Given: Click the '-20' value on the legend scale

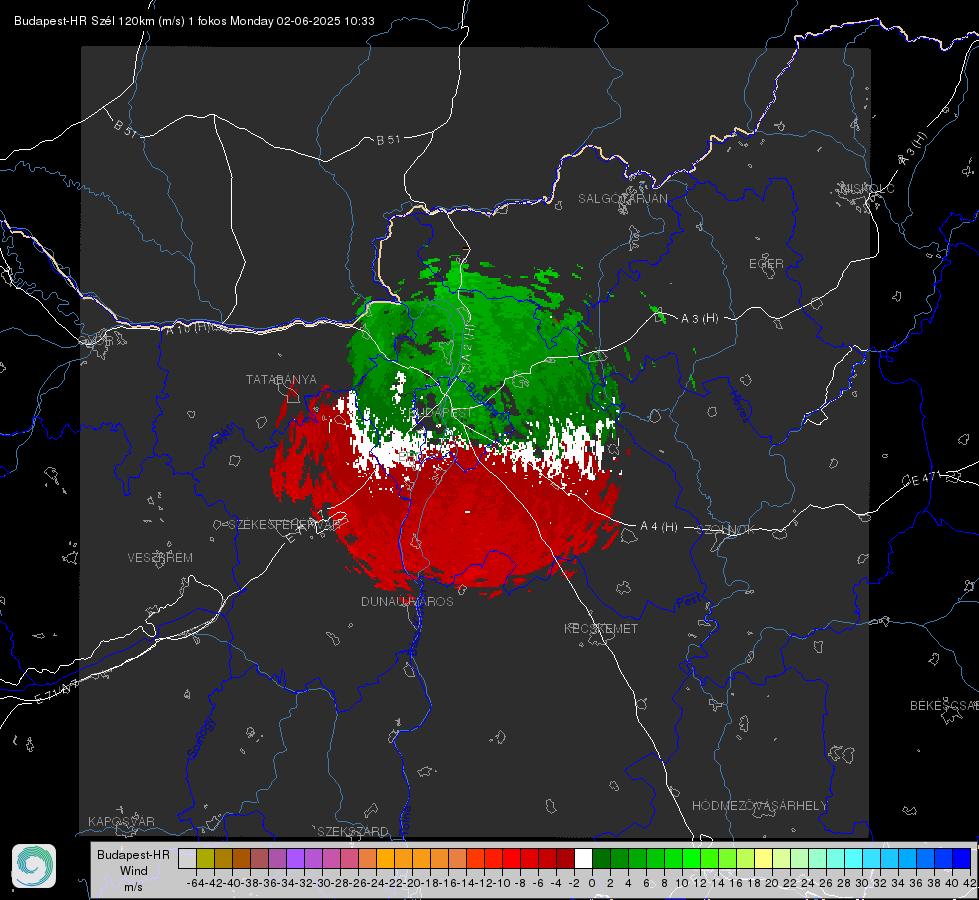Looking at the screenshot, I should pyautogui.click(x=411, y=883).
